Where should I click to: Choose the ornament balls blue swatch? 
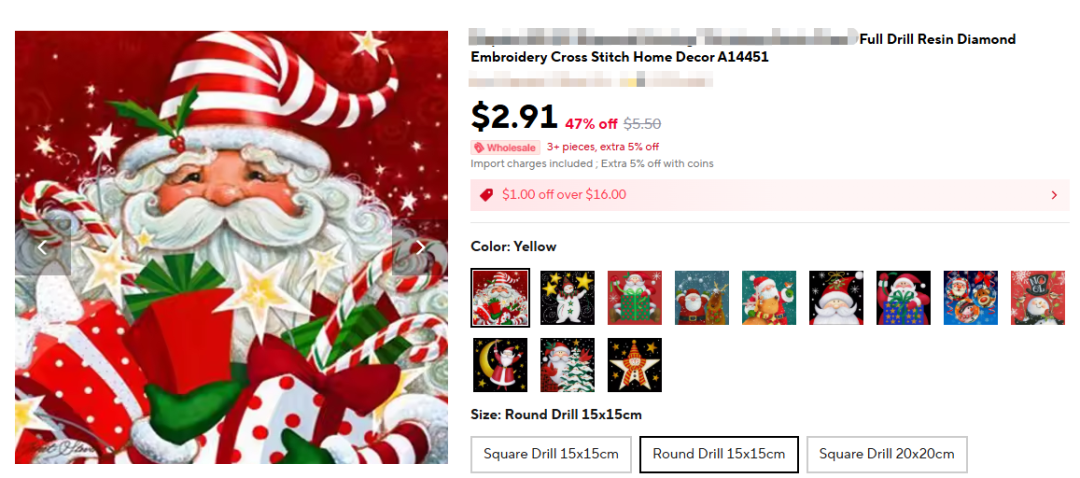970,298
